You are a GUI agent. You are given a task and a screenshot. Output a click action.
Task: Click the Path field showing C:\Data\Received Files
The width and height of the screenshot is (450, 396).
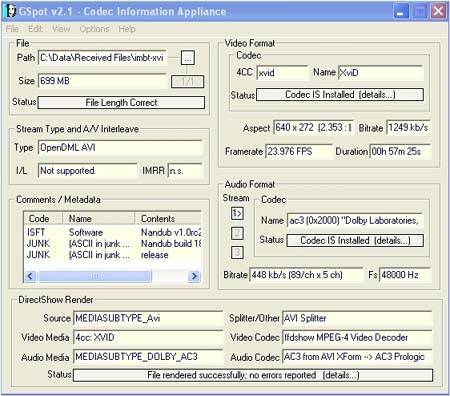103,58
